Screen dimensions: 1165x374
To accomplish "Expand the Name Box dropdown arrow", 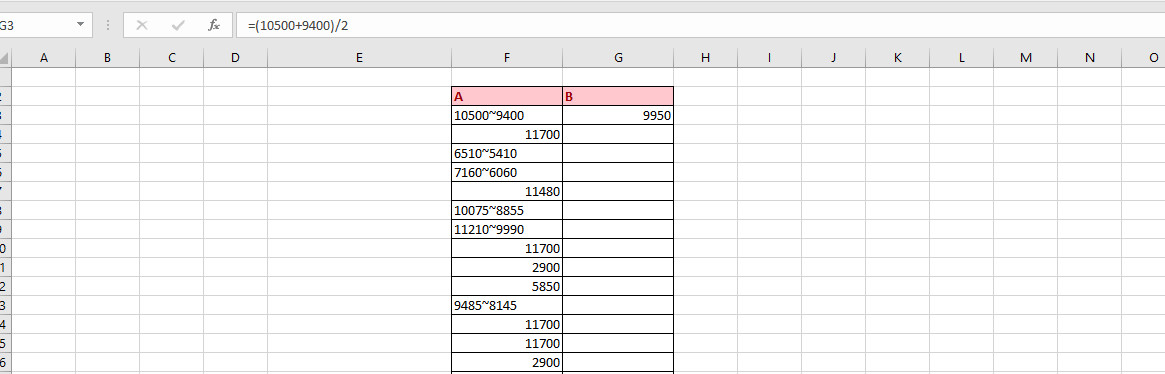I will pyautogui.click(x=80, y=25).
